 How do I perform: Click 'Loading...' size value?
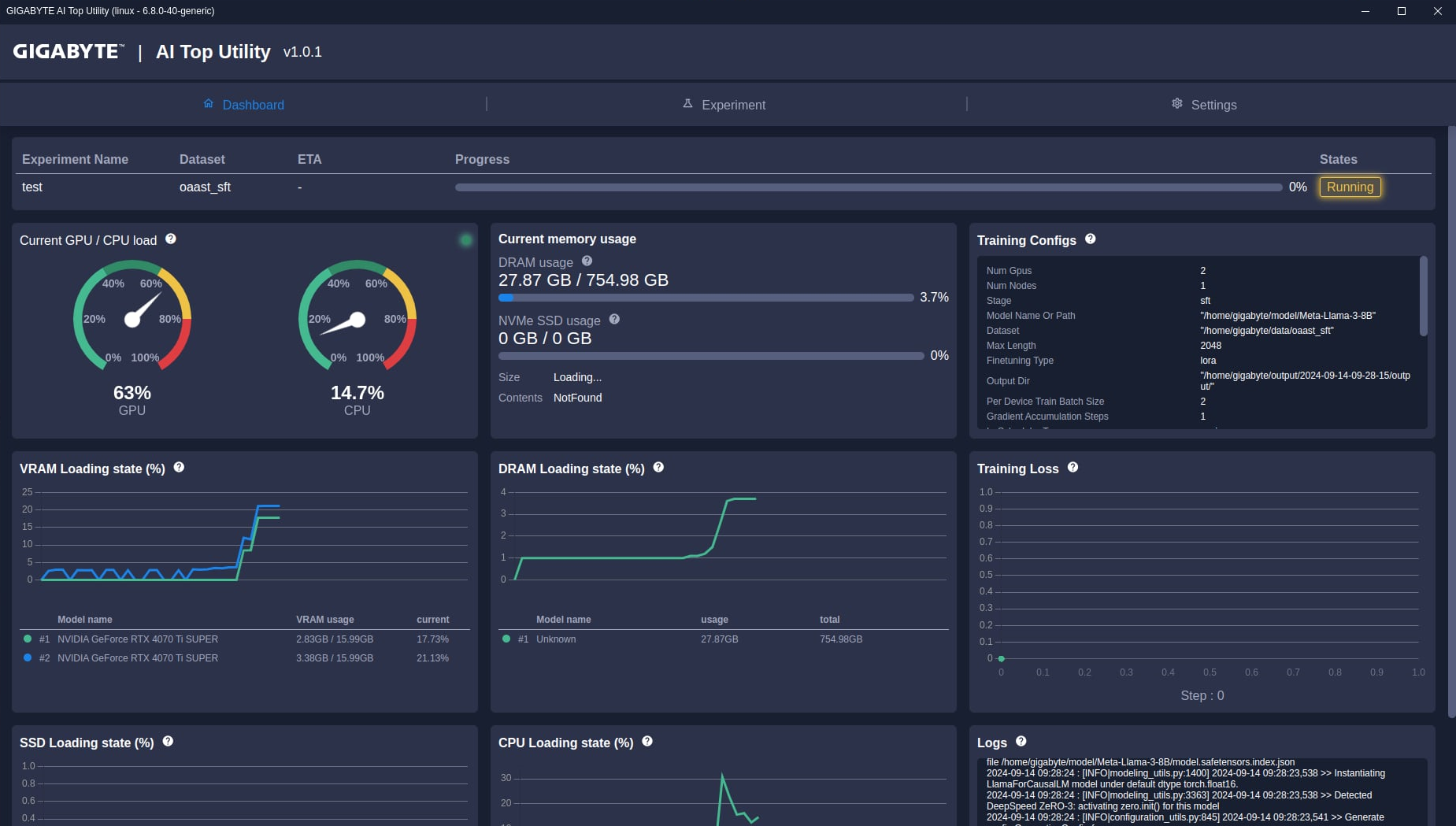point(577,378)
